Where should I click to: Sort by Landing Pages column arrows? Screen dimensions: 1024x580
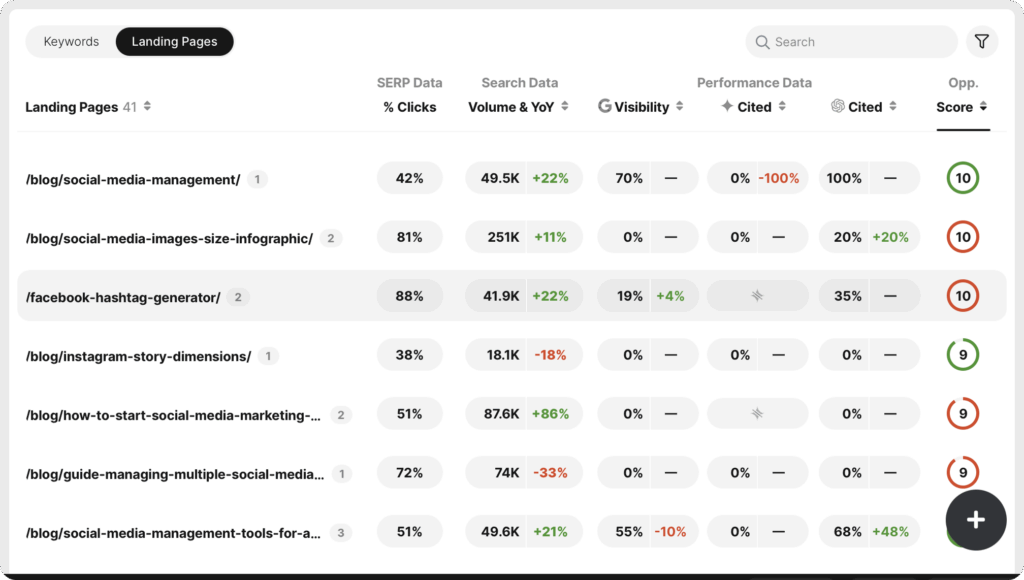point(148,107)
